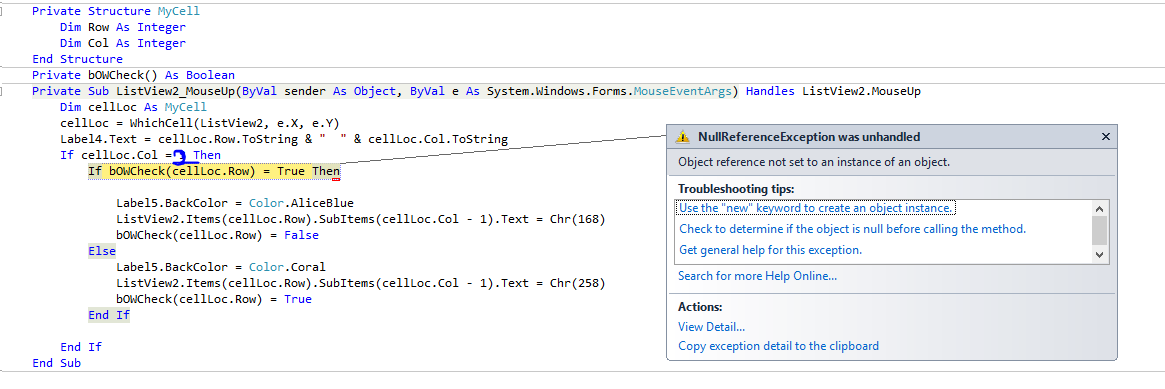Click "Search for more Help Online..."
Screen dimensions: 1165x389
click(757, 276)
